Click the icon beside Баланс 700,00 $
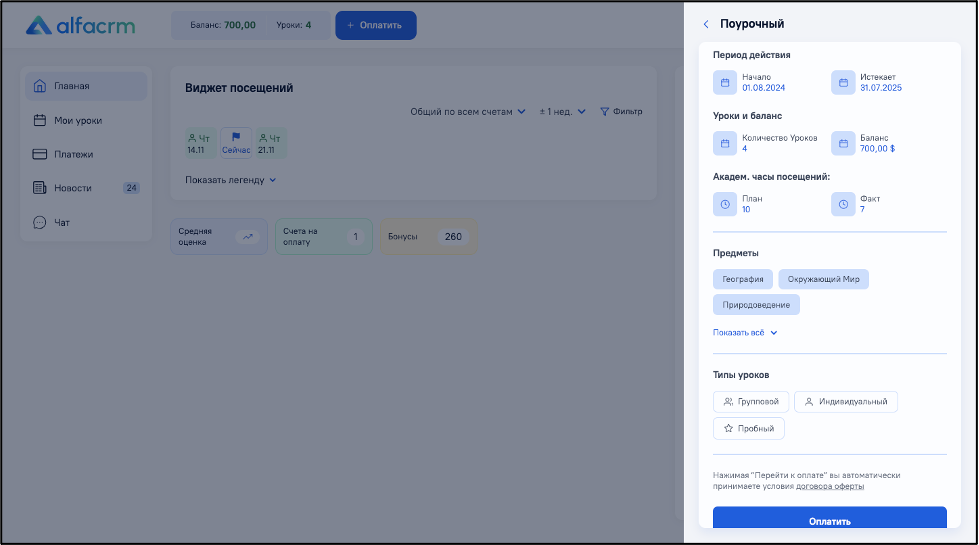 (843, 143)
